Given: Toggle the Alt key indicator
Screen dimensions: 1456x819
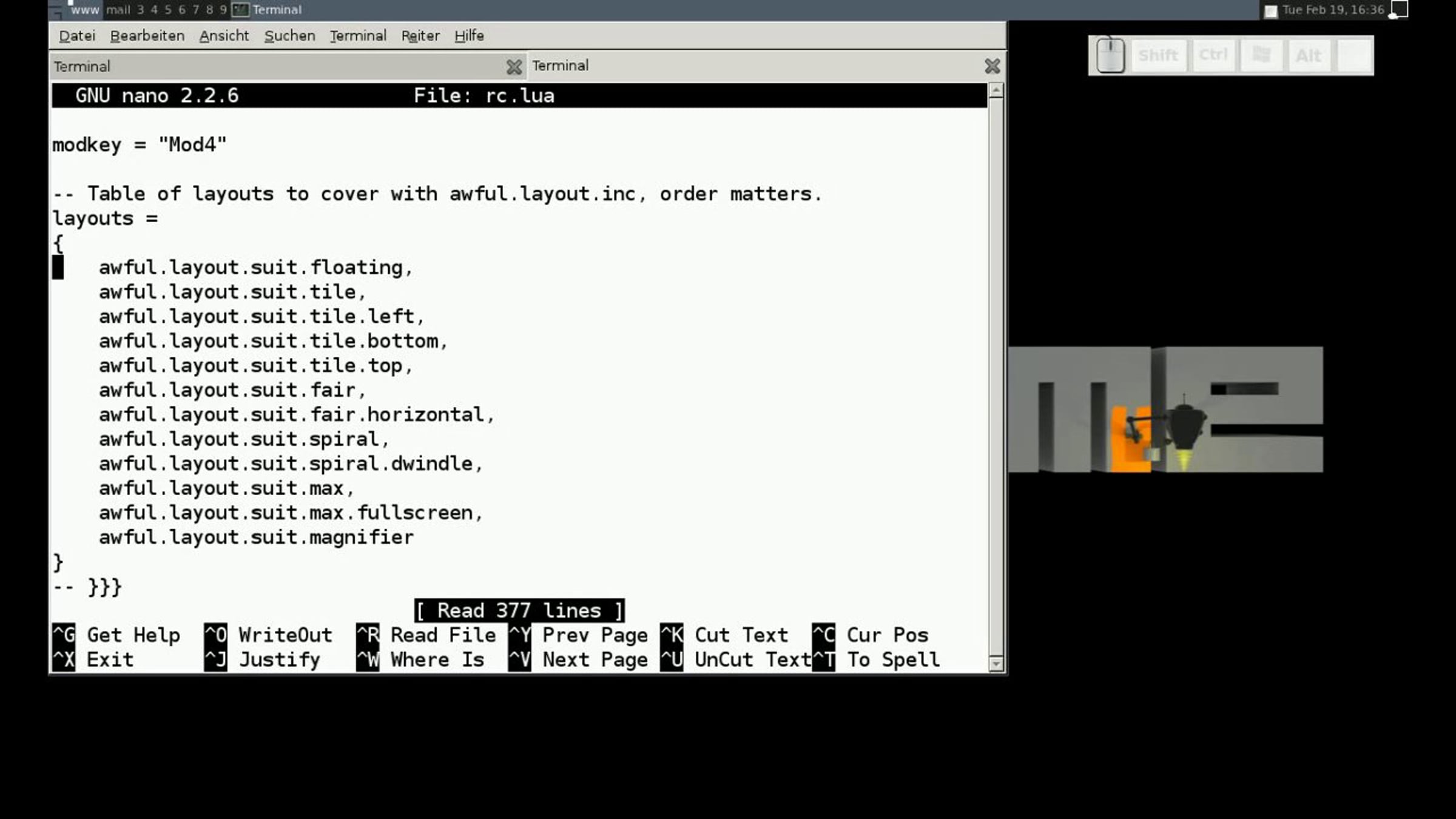Looking at the screenshot, I should coord(1309,56).
